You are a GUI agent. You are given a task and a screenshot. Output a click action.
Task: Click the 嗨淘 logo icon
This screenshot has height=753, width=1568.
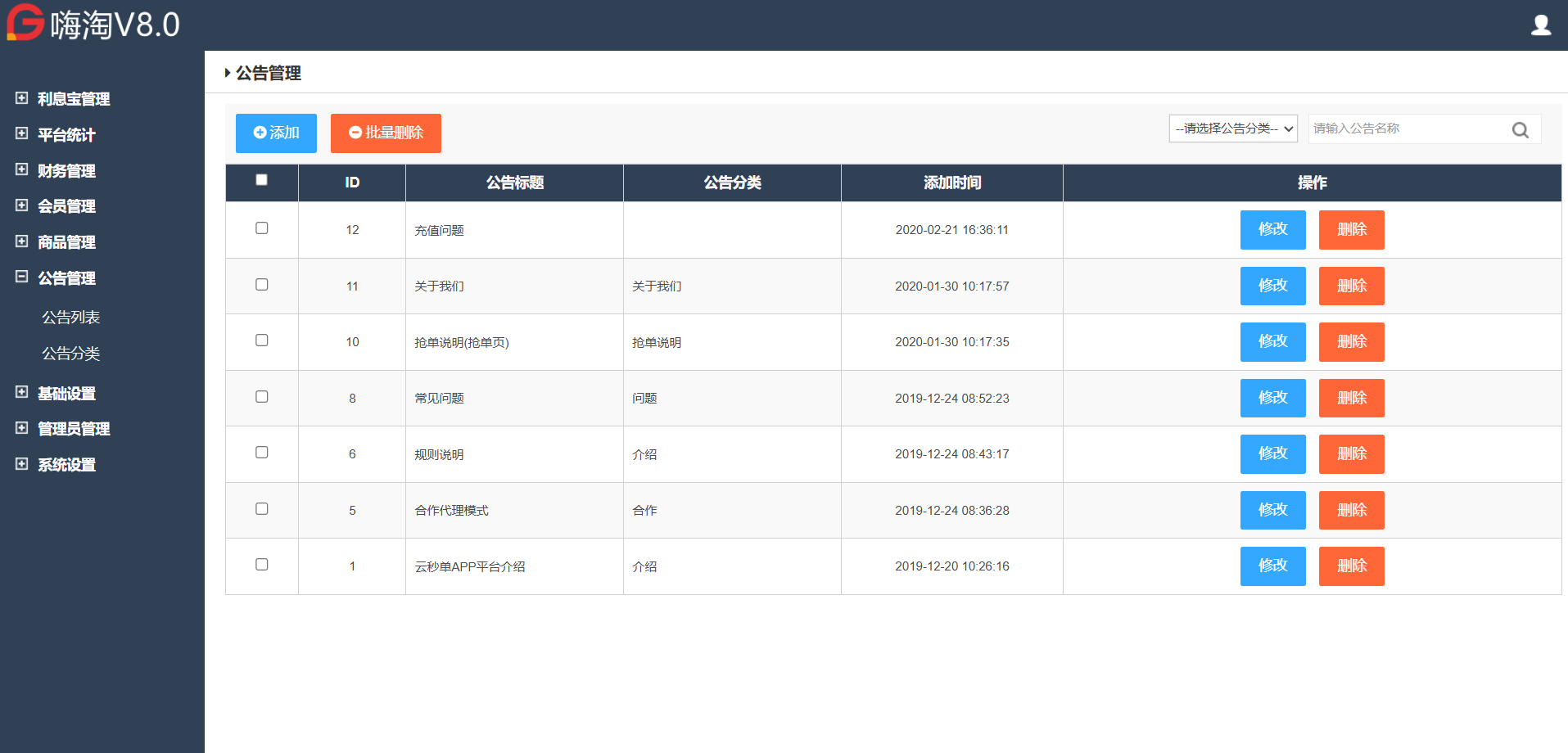click(x=25, y=22)
